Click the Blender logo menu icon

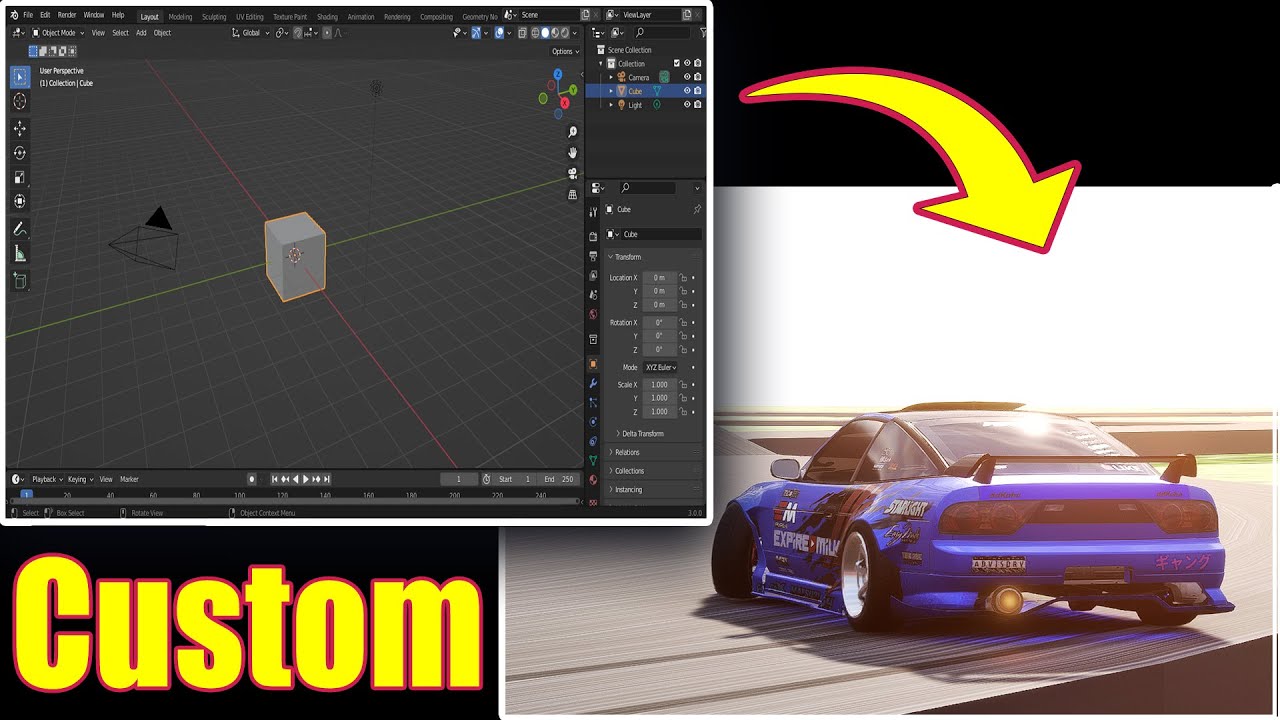(x=13, y=15)
